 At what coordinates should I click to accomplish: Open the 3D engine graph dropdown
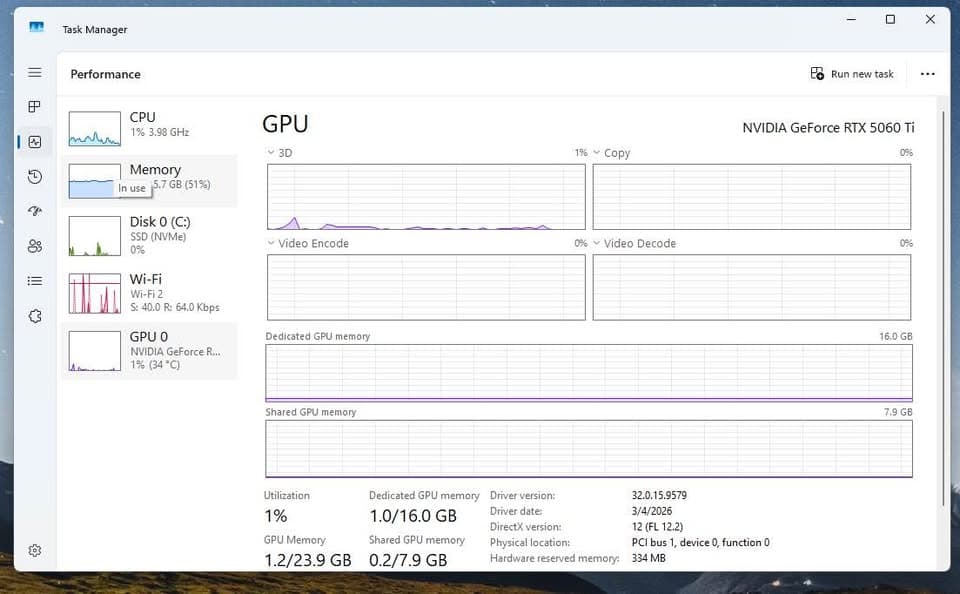click(x=271, y=152)
